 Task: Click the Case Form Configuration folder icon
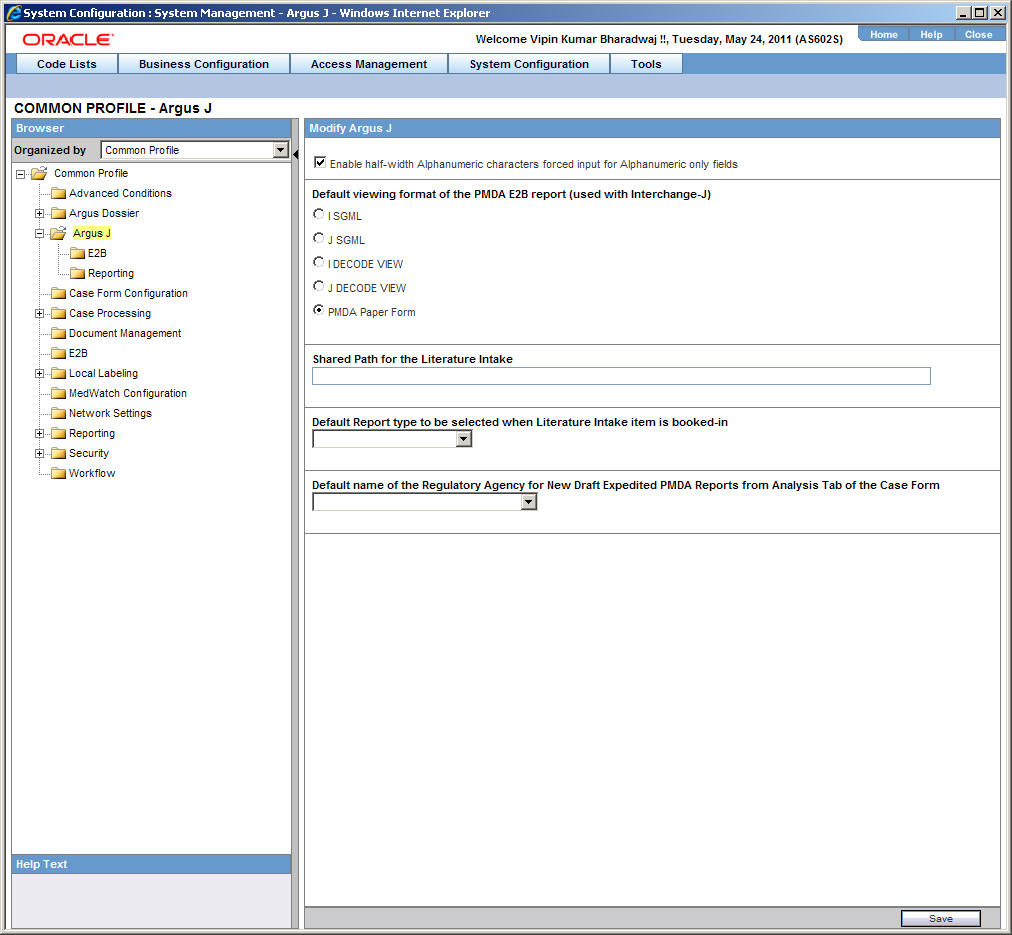(x=59, y=293)
